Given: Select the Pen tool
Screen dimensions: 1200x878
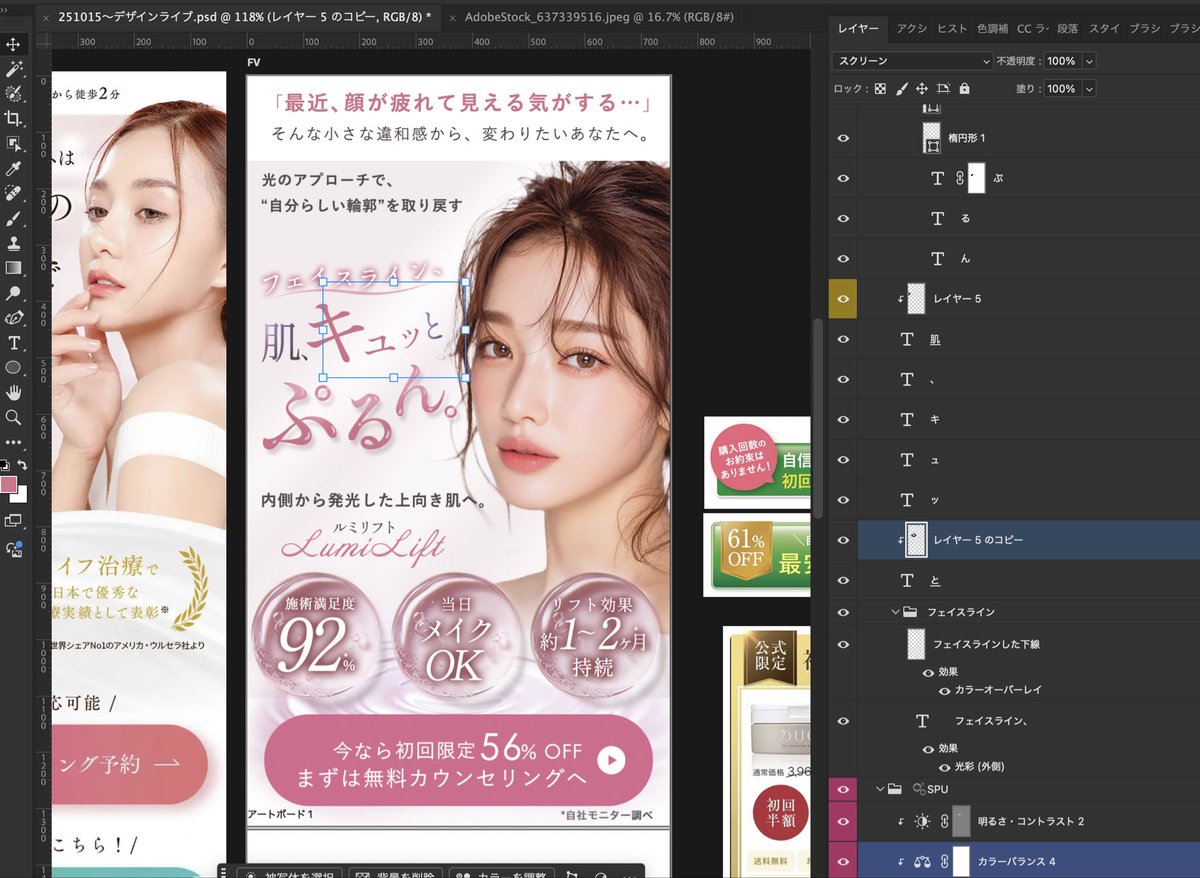Looking at the screenshot, I should 14,318.
